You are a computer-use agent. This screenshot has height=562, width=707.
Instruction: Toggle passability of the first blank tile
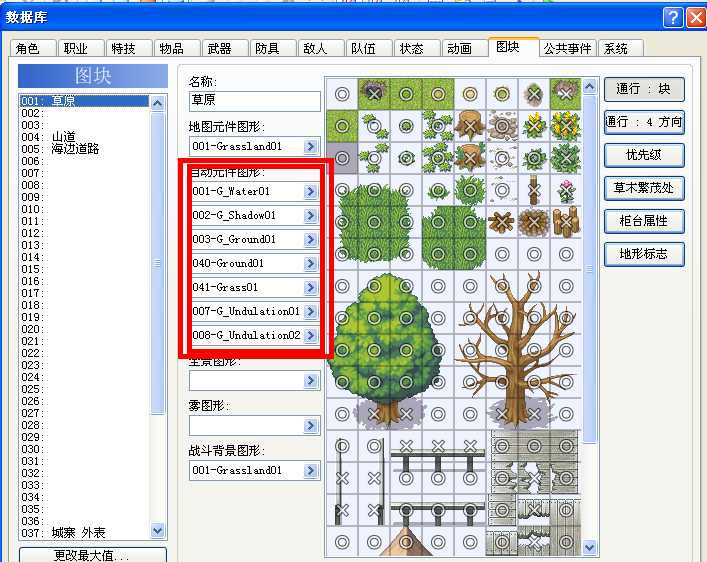coord(342,94)
